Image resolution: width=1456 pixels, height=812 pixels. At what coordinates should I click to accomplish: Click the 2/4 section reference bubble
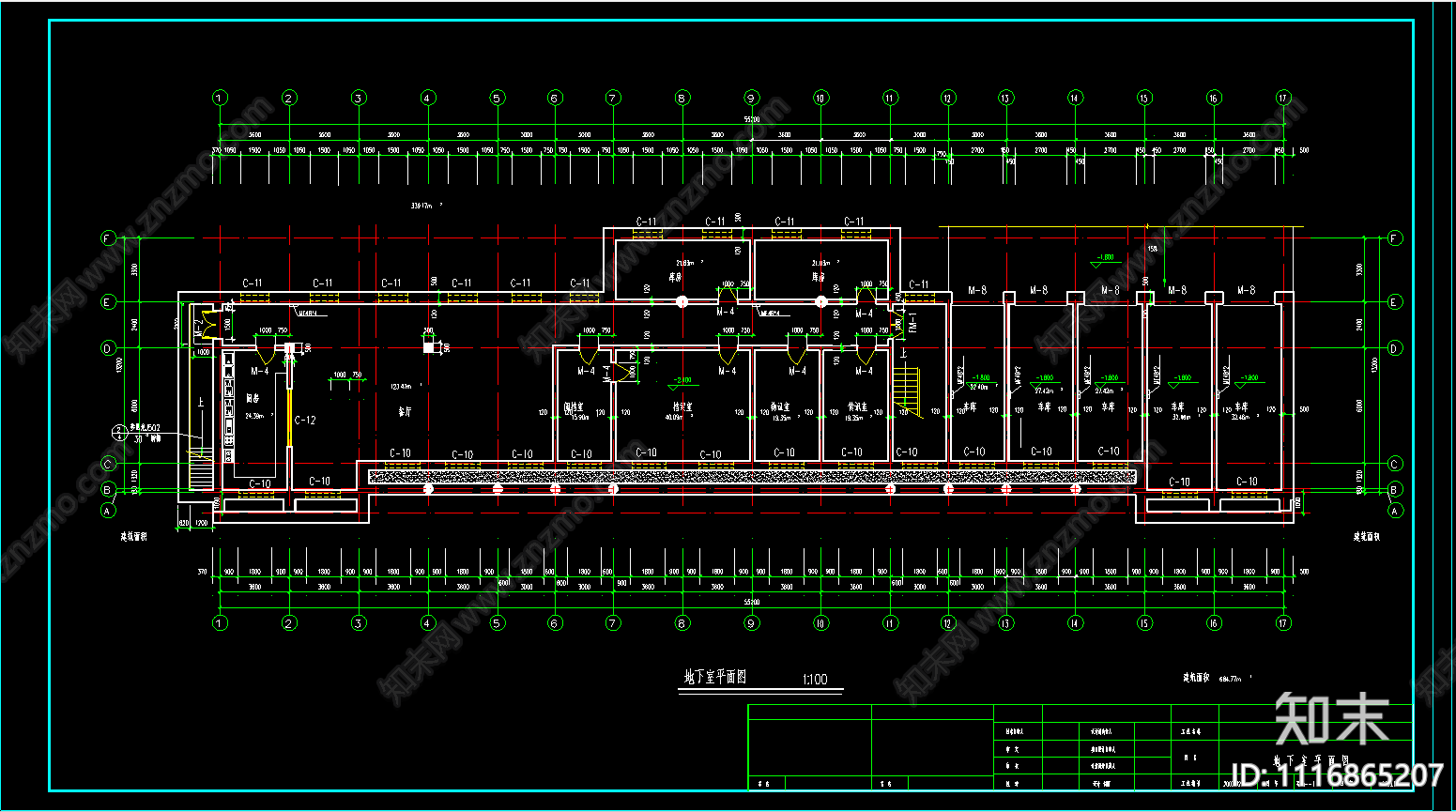coord(119,433)
